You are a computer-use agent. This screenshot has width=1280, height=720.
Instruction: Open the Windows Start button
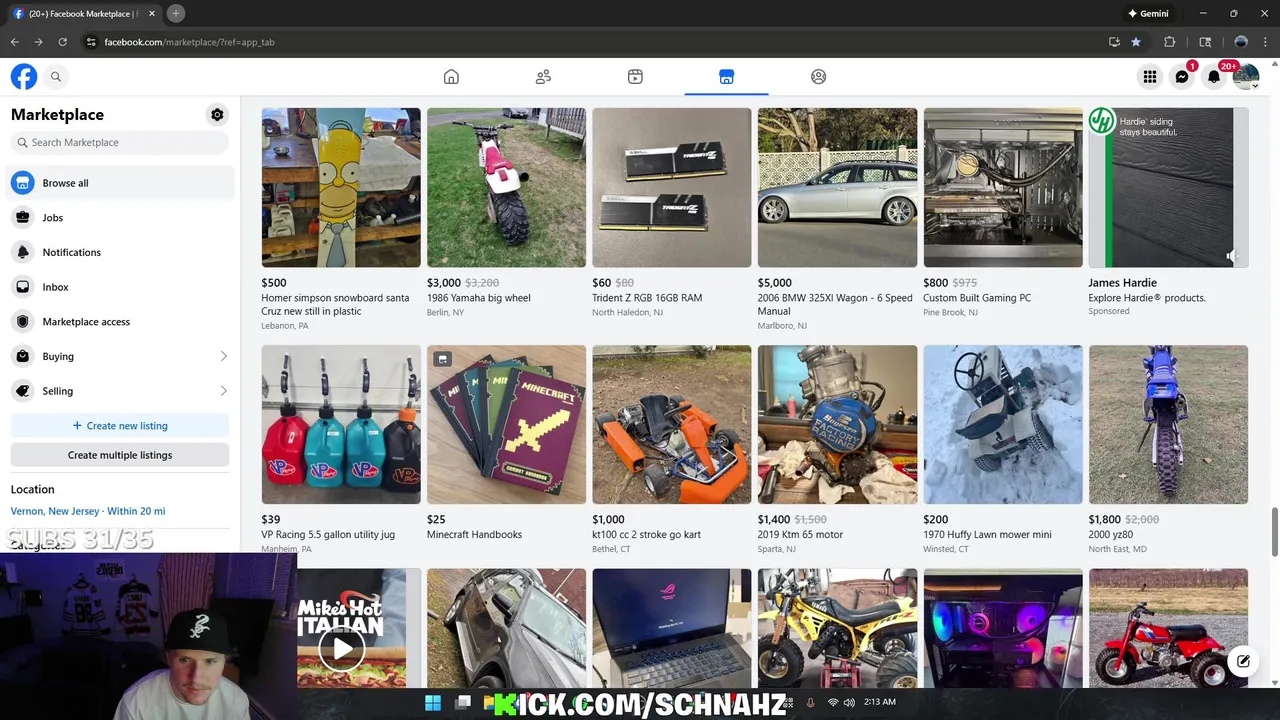(433, 703)
